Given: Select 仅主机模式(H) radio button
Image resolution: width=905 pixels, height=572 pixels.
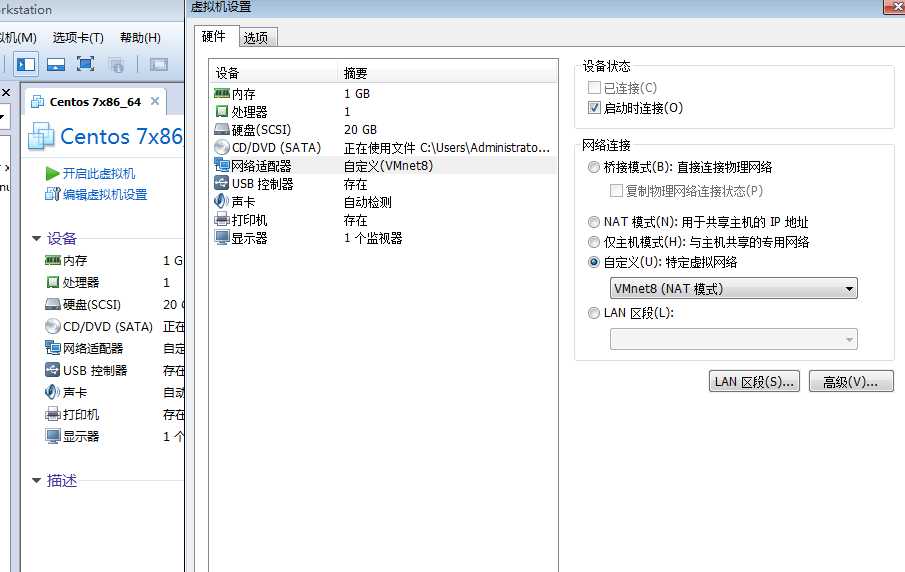Looking at the screenshot, I should coord(593,242).
